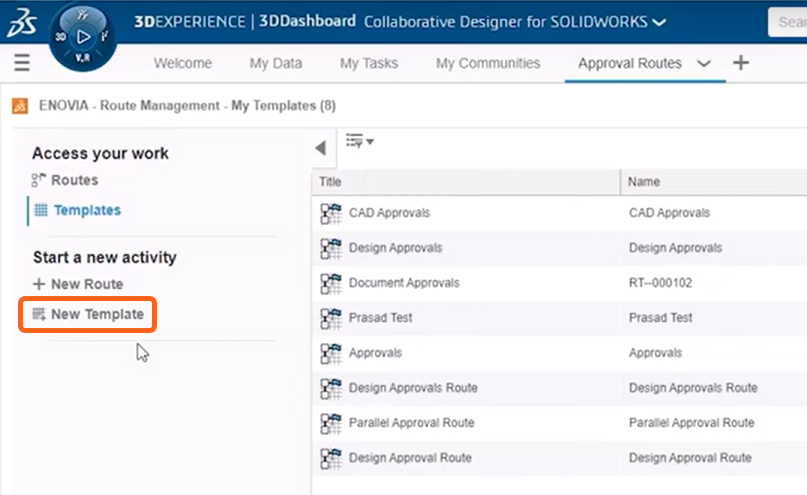Collapse the left side panel
The width and height of the screenshot is (807, 495).
[320, 147]
